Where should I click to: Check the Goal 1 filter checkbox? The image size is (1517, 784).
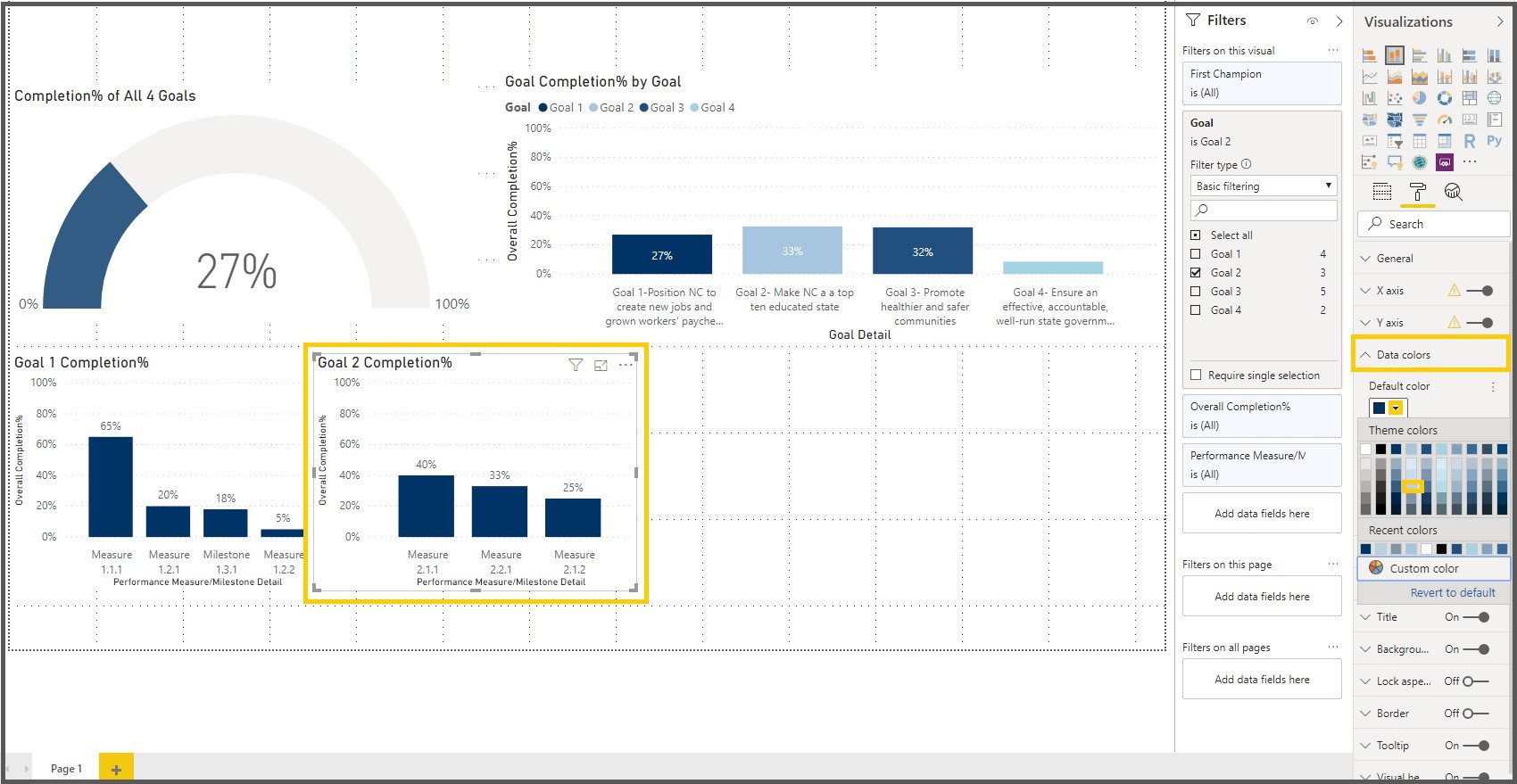coord(1196,254)
